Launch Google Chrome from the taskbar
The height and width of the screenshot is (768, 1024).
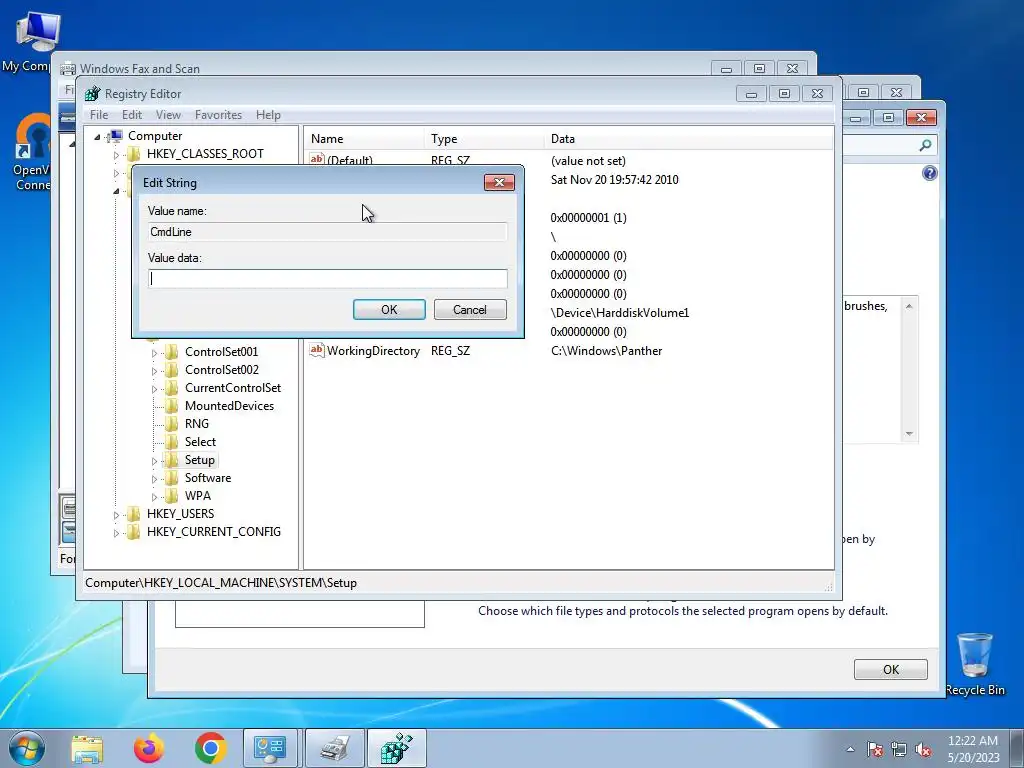[210, 748]
